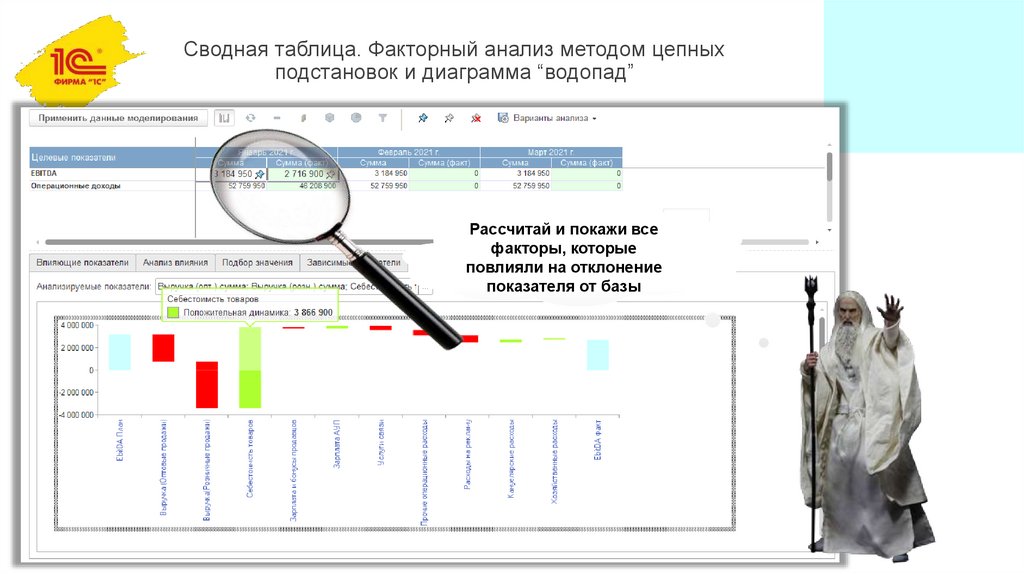Select the Операционные доходы row label
This screenshot has height=574, width=1024.
point(76,186)
